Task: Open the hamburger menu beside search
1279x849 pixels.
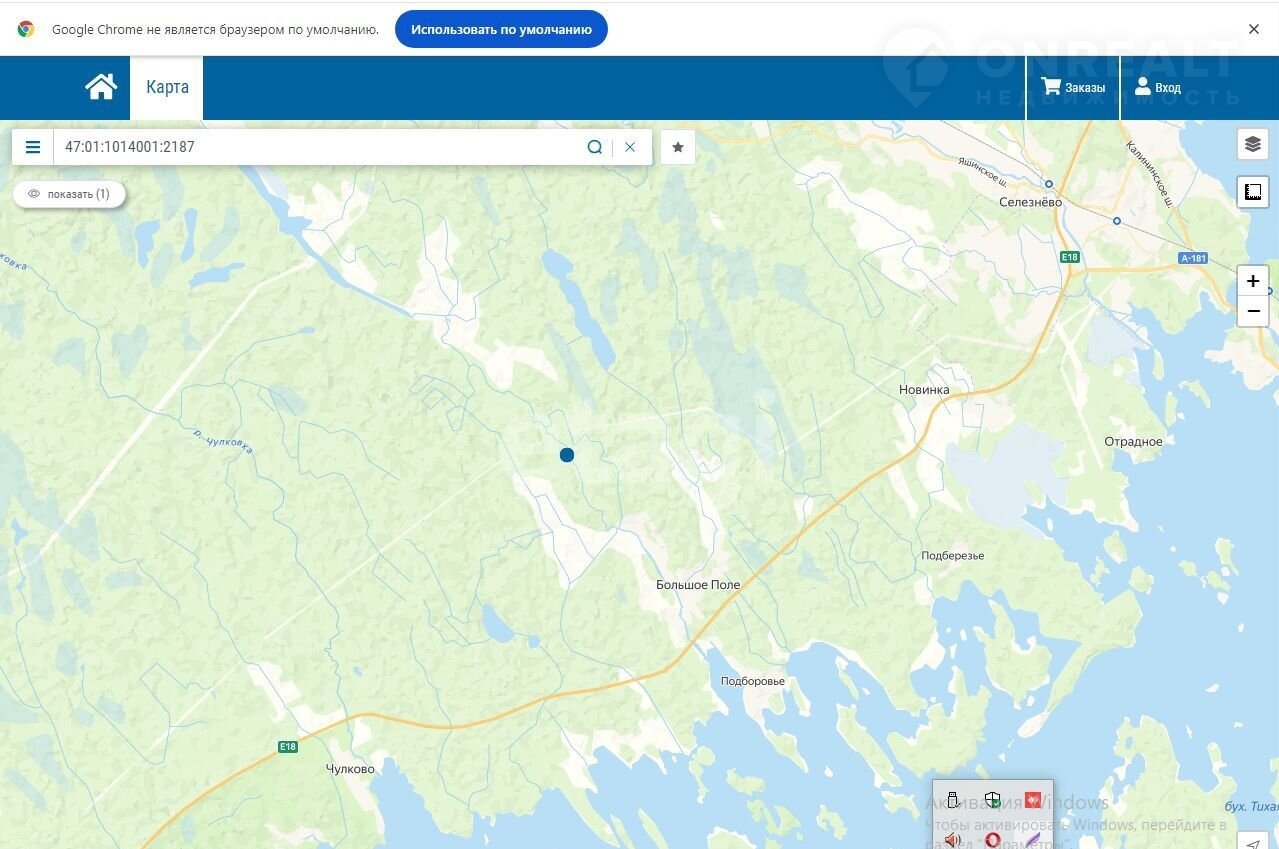Action: [33, 147]
